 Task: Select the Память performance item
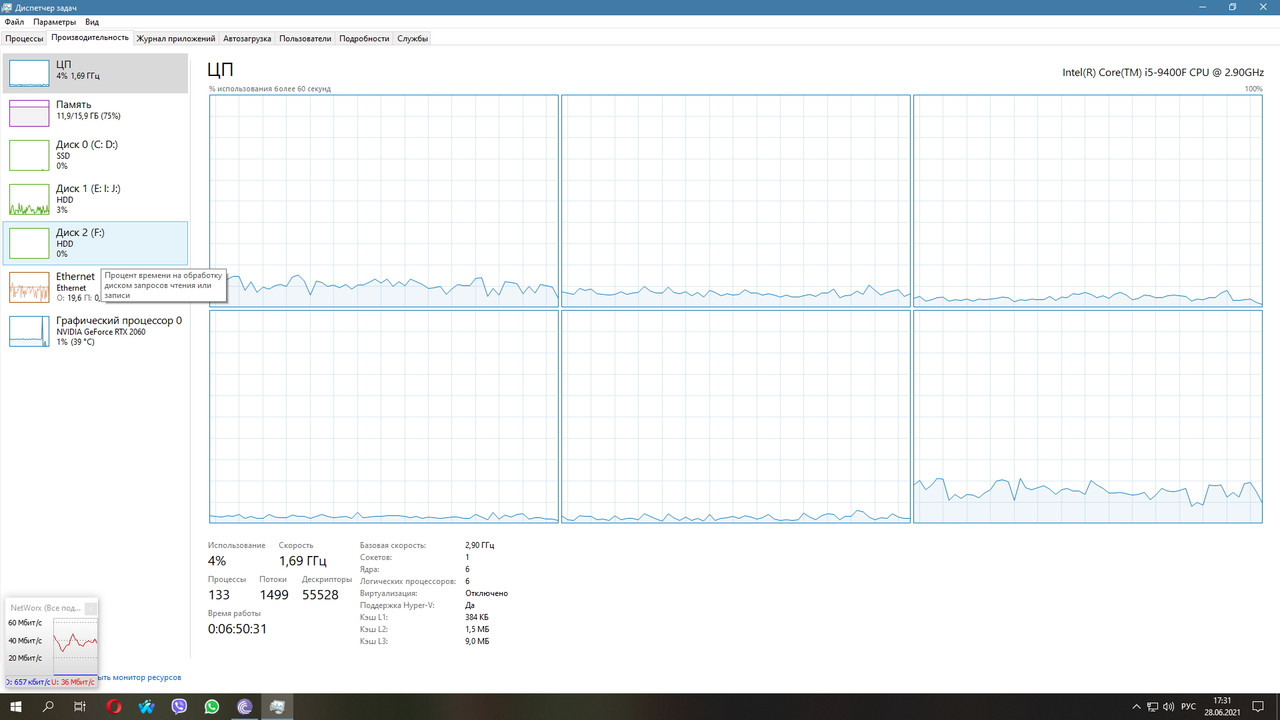95,112
